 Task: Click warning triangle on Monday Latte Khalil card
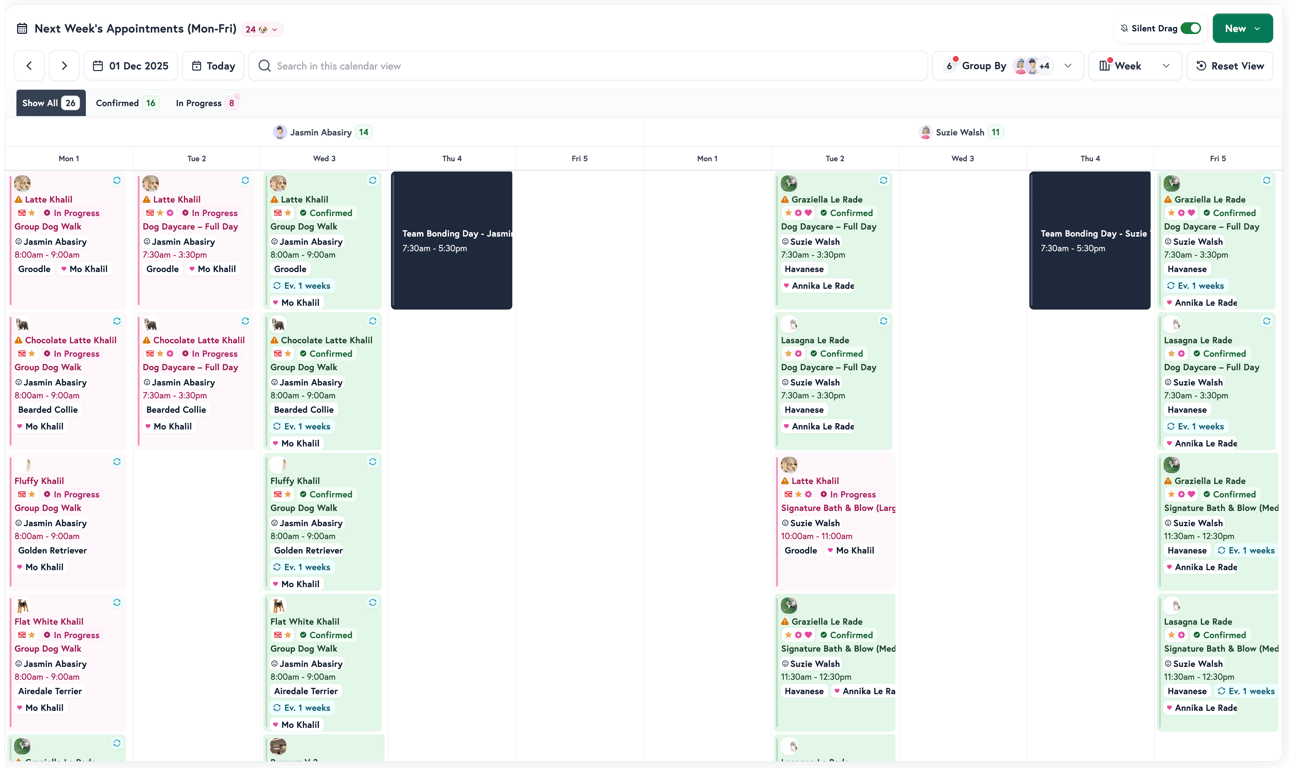[19, 200]
